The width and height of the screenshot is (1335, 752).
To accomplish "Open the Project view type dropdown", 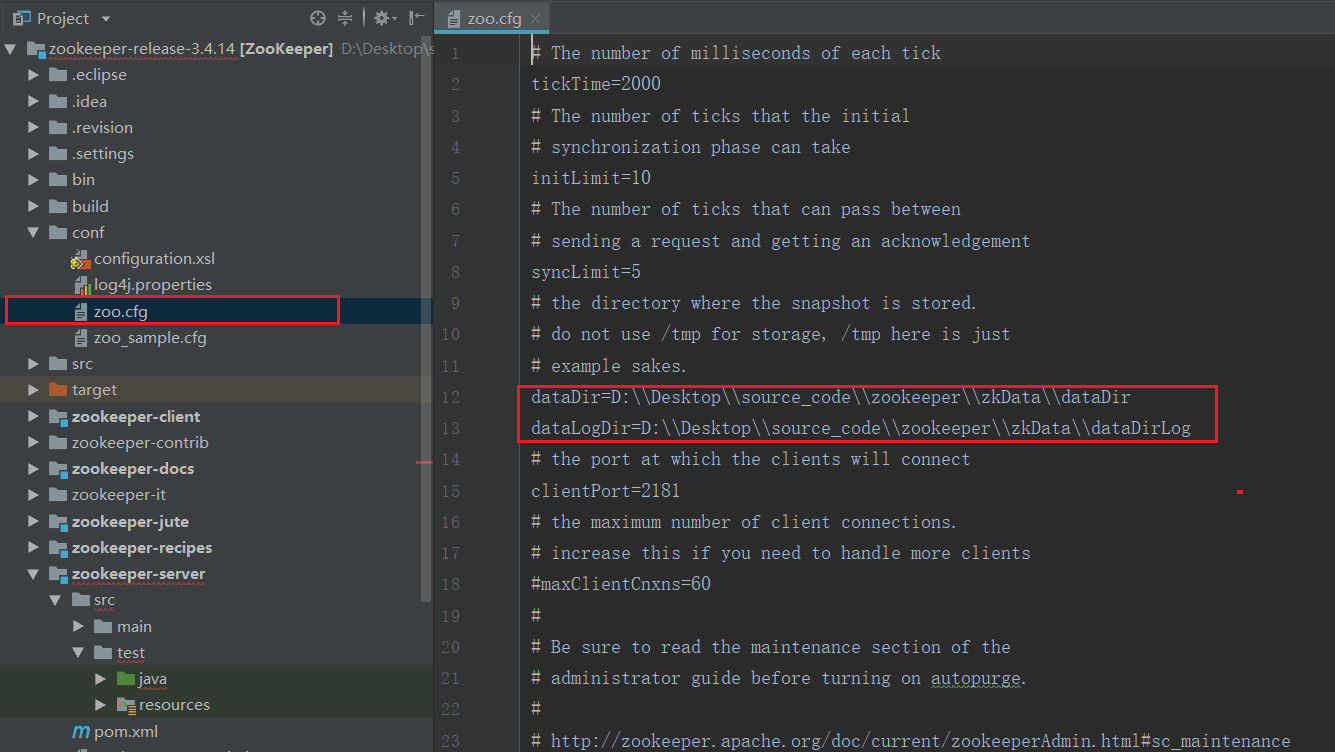I will pos(107,19).
